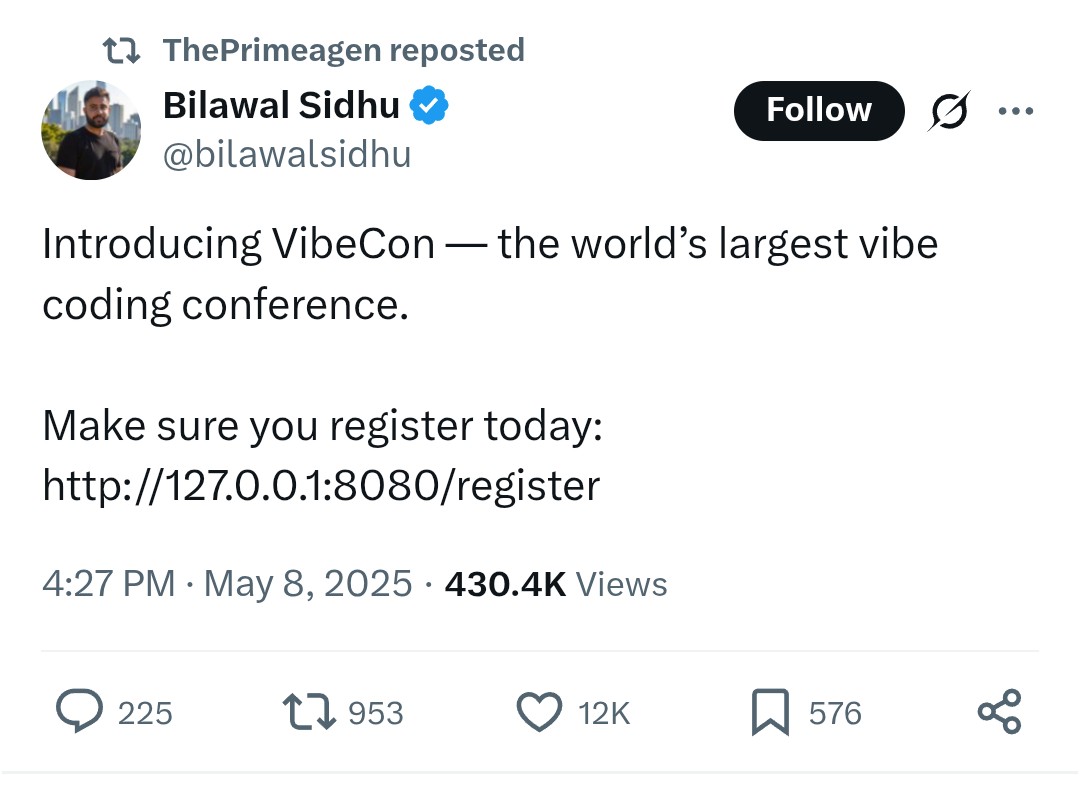Click the 4:27 PM May 8, 2025 timestamp
The width and height of the screenshot is (1080, 795).
227,584
